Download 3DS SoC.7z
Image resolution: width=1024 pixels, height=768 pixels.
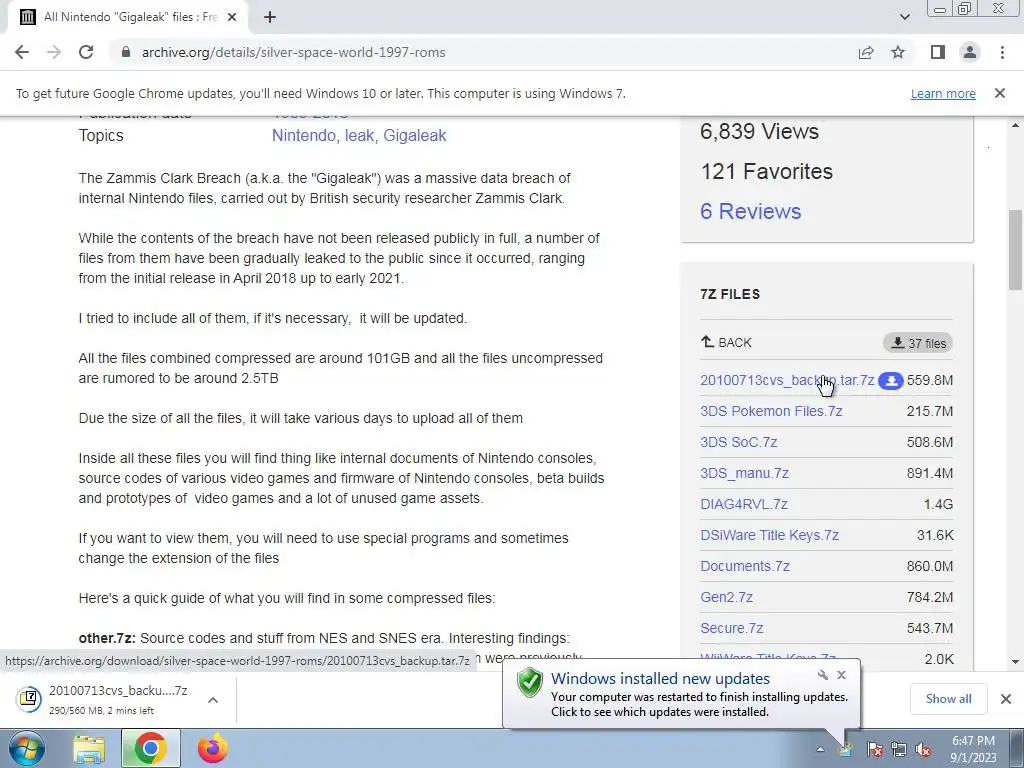point(739,442)
